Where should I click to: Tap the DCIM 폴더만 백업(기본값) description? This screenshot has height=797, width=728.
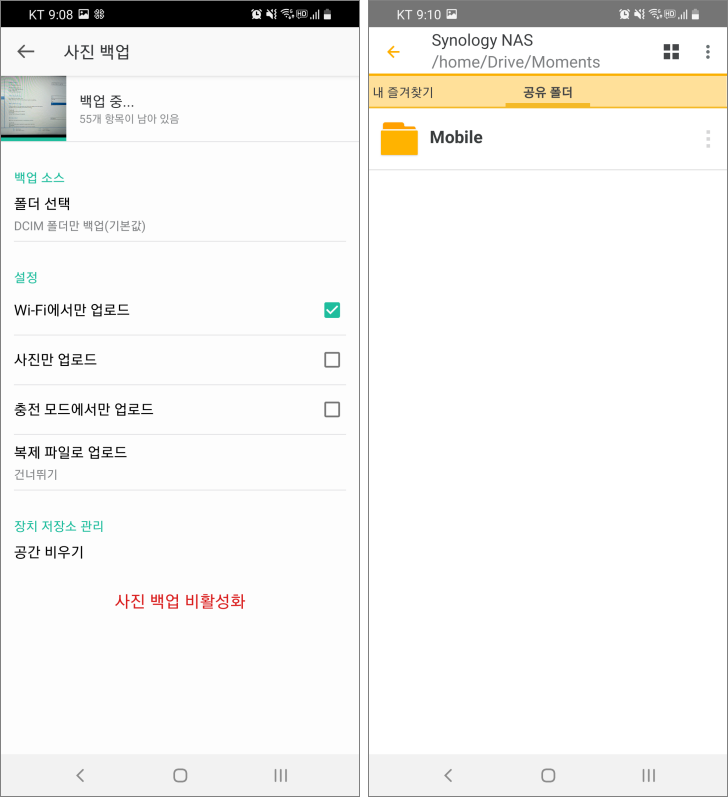pos(80,226)
